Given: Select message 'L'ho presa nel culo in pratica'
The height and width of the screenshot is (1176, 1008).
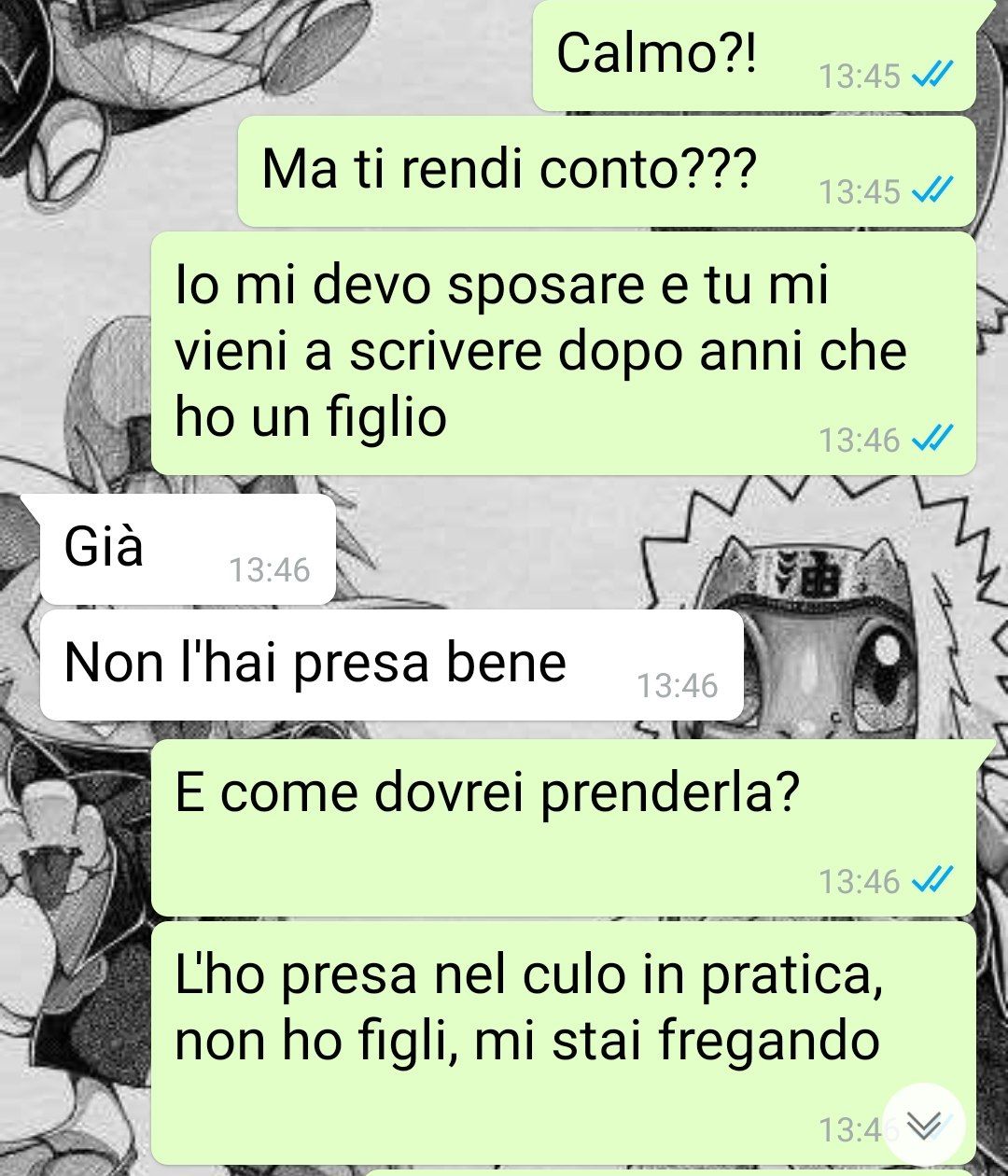Looking at the screenshot, I should [564, 1043].
